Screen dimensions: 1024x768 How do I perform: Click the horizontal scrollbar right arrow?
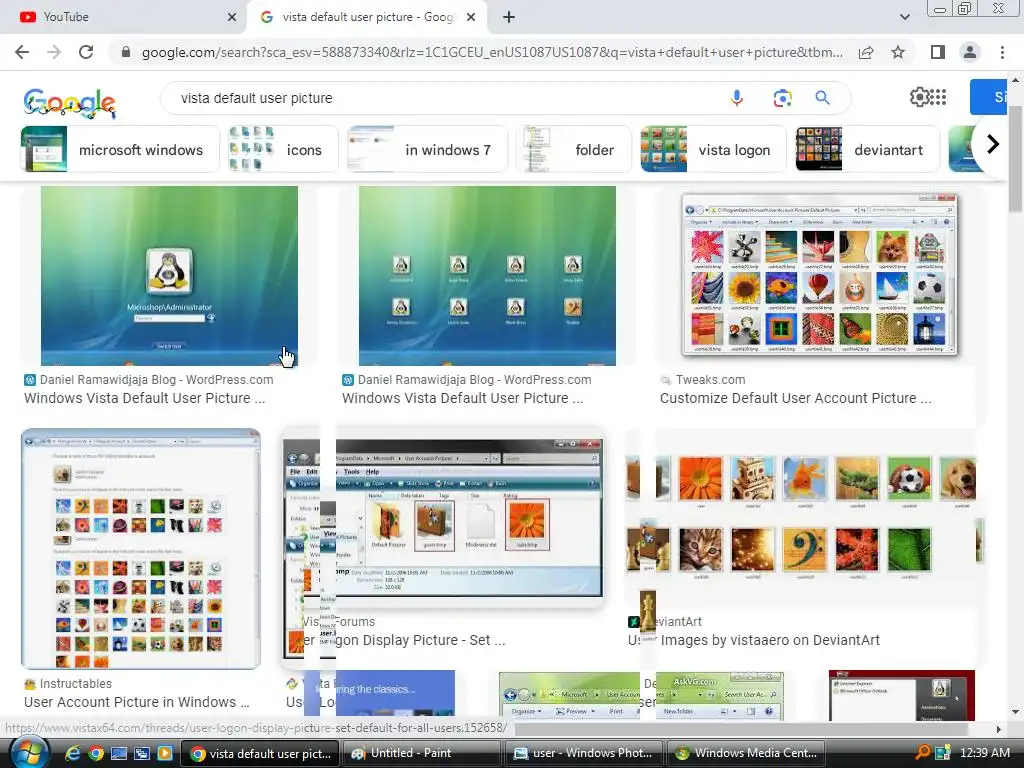(999, 729)
